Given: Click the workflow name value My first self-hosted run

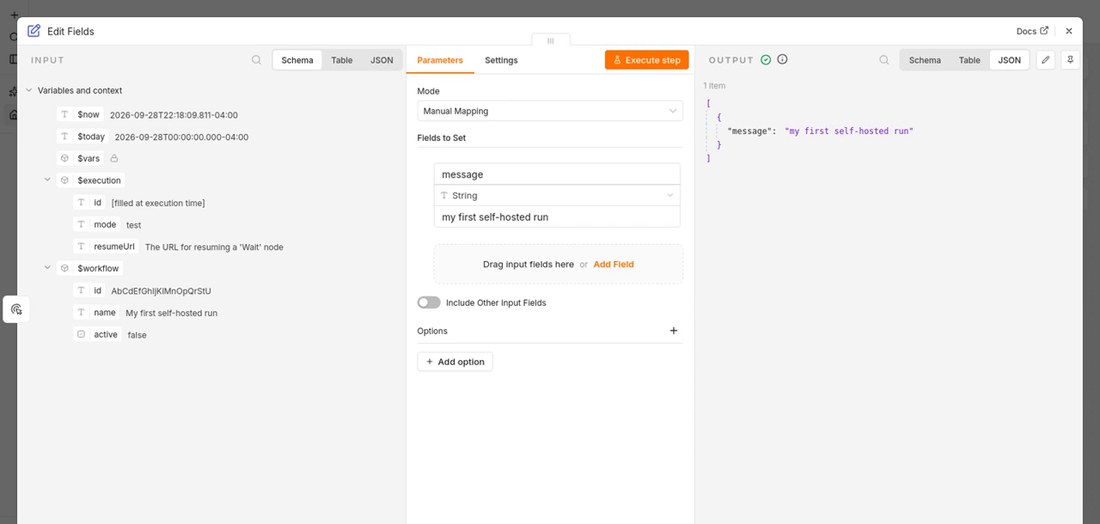Looking at the screenshot, I should 171,313.
